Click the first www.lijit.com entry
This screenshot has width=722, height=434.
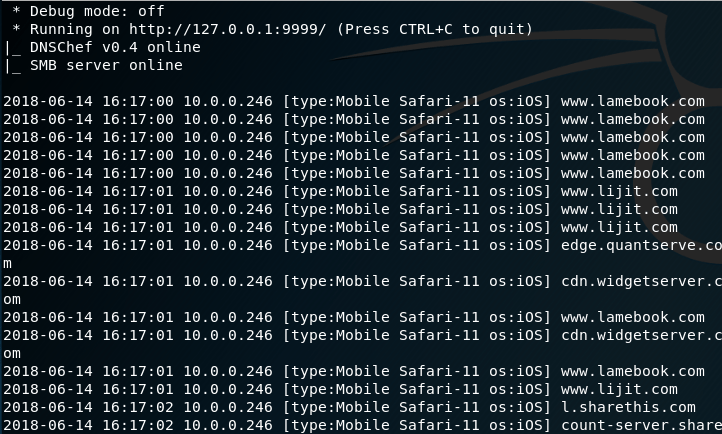619,191
